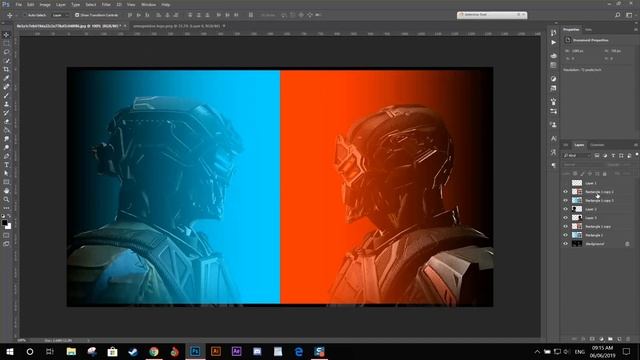Toggle the Auto-Select checkbox
640x360 pixels.
point(25,15)
